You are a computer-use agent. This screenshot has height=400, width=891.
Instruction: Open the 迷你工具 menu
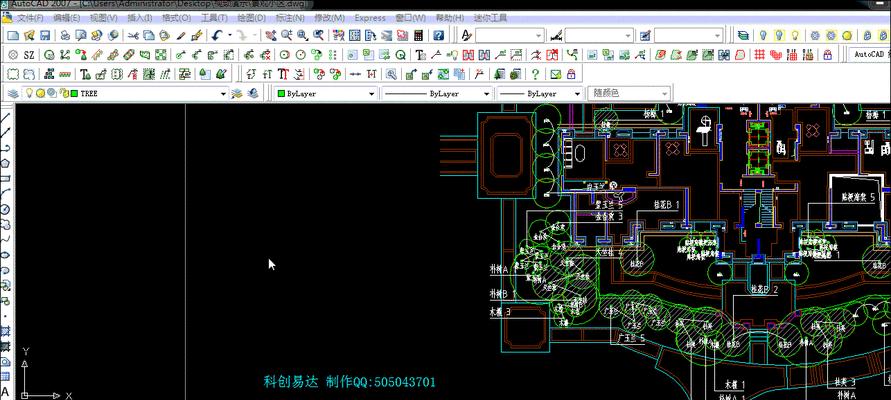click(x=491, y=18)
